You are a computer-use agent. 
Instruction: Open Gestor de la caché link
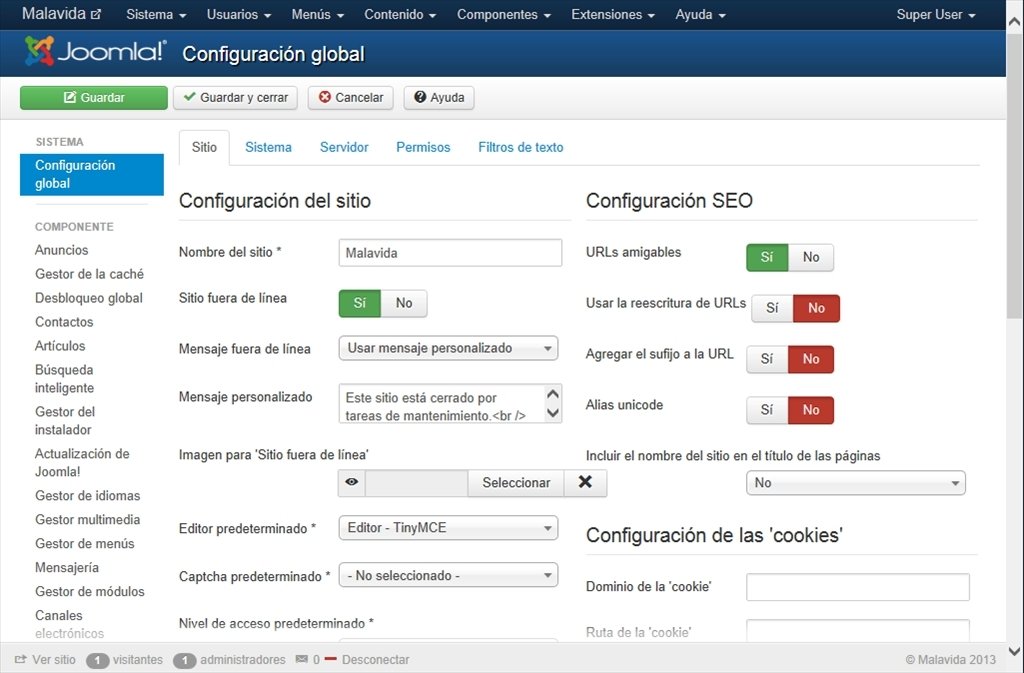(x=89, y=274)
